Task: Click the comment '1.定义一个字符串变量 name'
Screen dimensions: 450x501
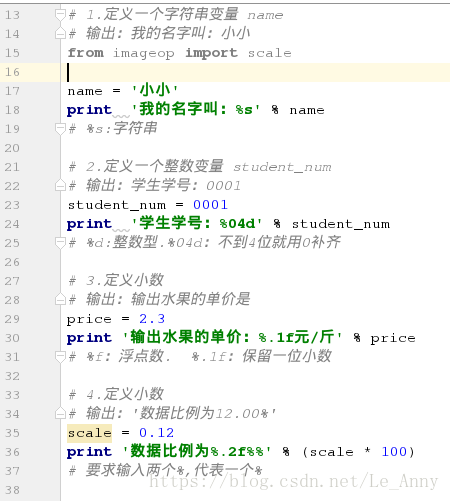Action: tap(185, 14)
